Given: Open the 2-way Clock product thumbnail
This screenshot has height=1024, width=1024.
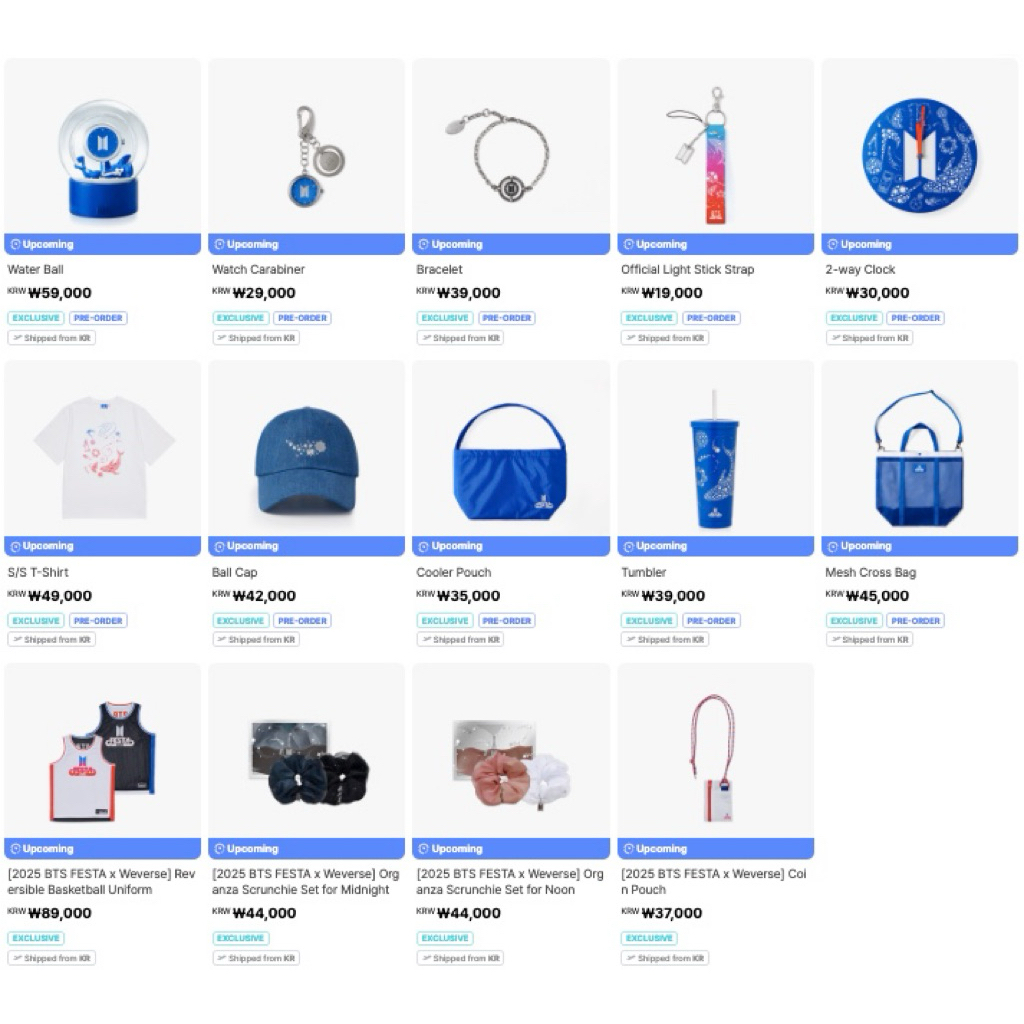Looking at the screenshot, I should click(x=920, y=146).
